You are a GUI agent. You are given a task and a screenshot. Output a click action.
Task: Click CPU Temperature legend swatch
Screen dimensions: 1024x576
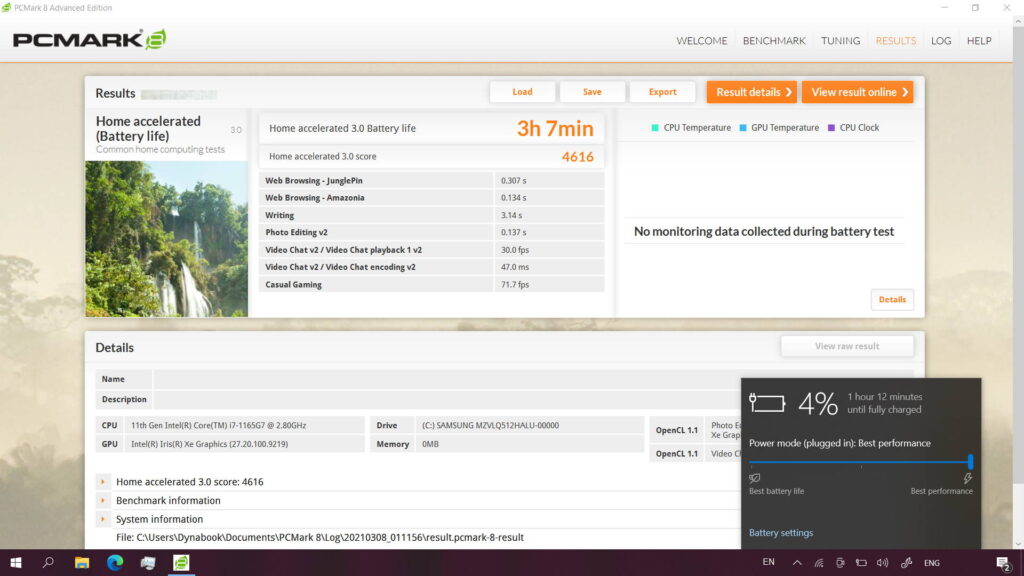coord(655,128)
